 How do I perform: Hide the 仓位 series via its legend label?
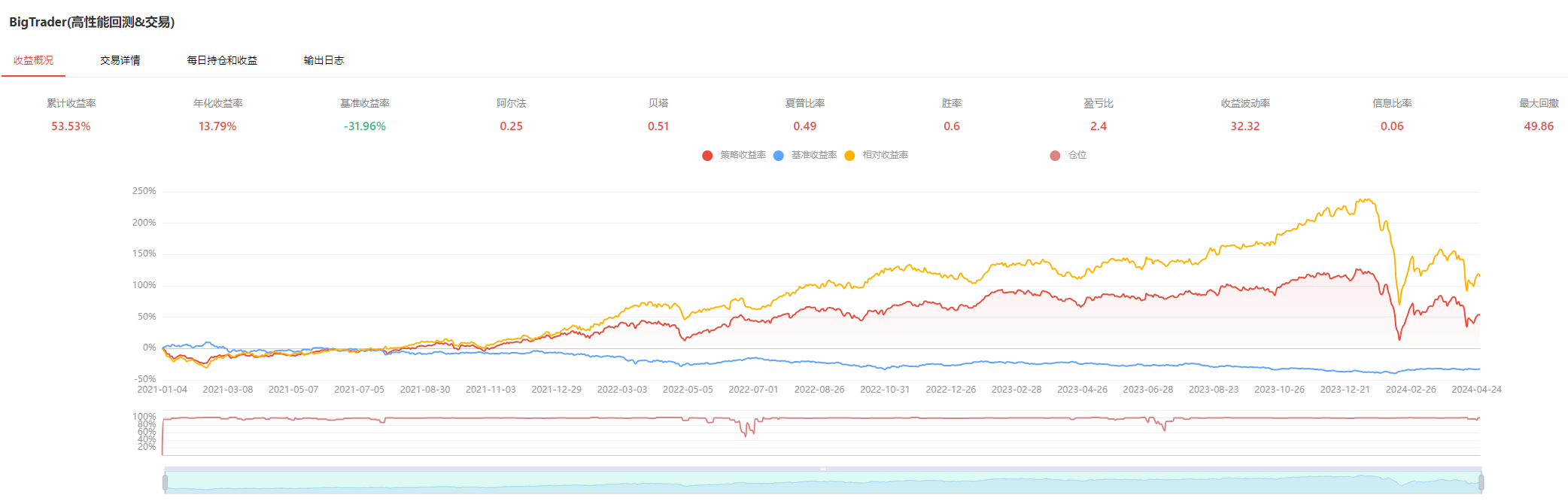(1077, 155)
